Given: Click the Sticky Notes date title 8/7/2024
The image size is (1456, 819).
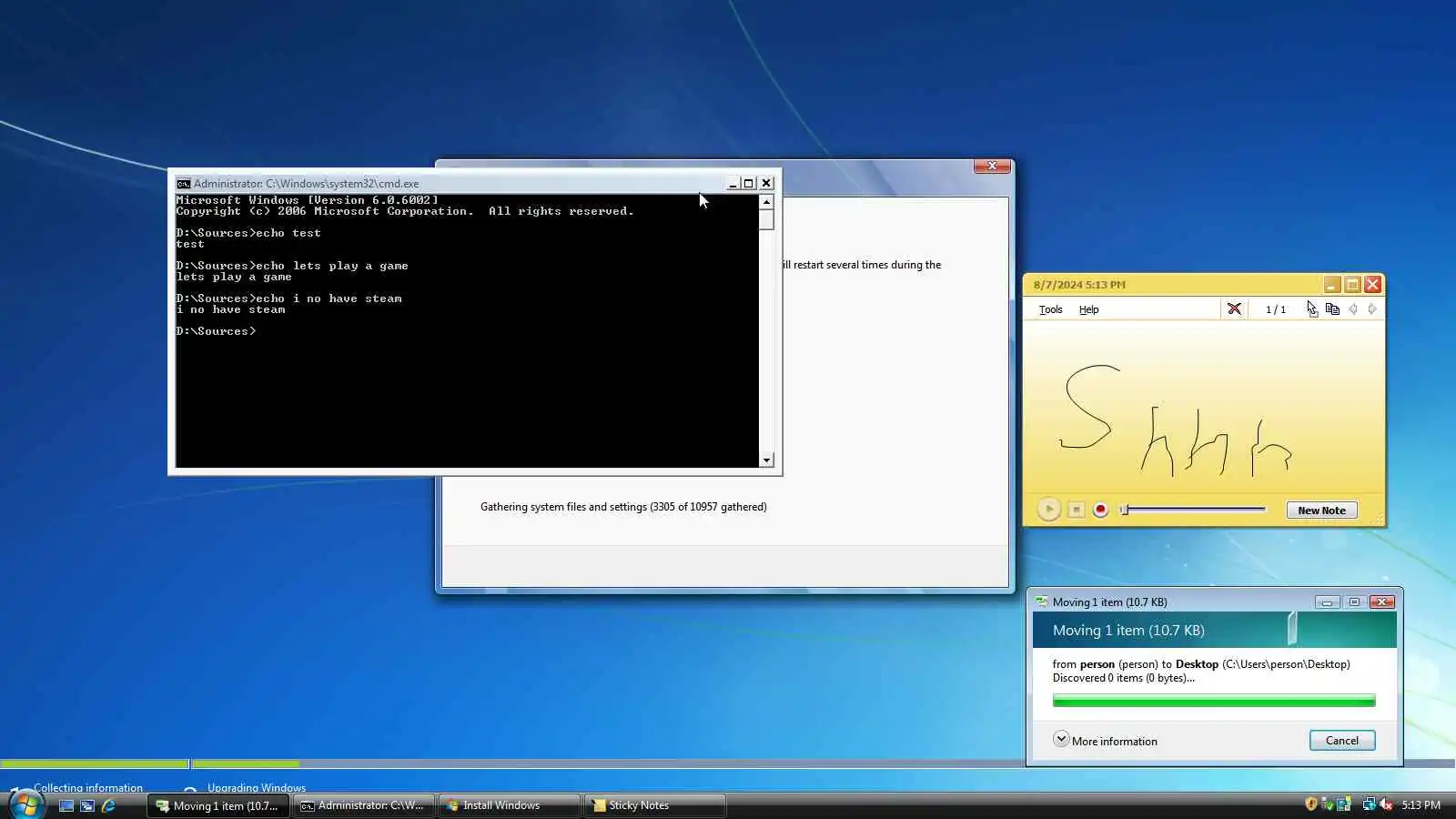Looking at the screenshot, I should pos(1079,285).
